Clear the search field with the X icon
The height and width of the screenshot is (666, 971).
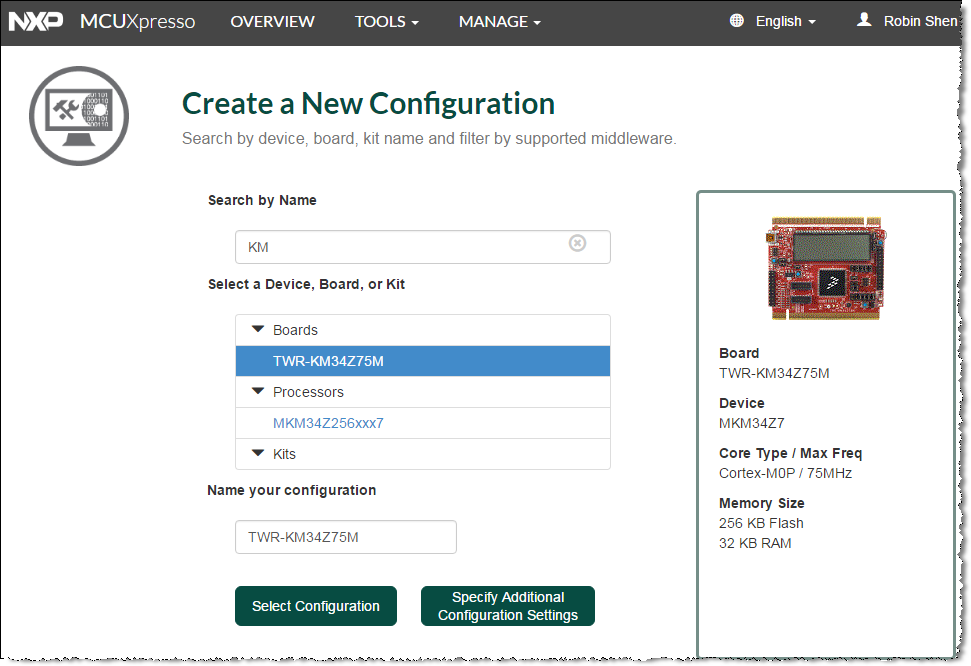point(577,243)
